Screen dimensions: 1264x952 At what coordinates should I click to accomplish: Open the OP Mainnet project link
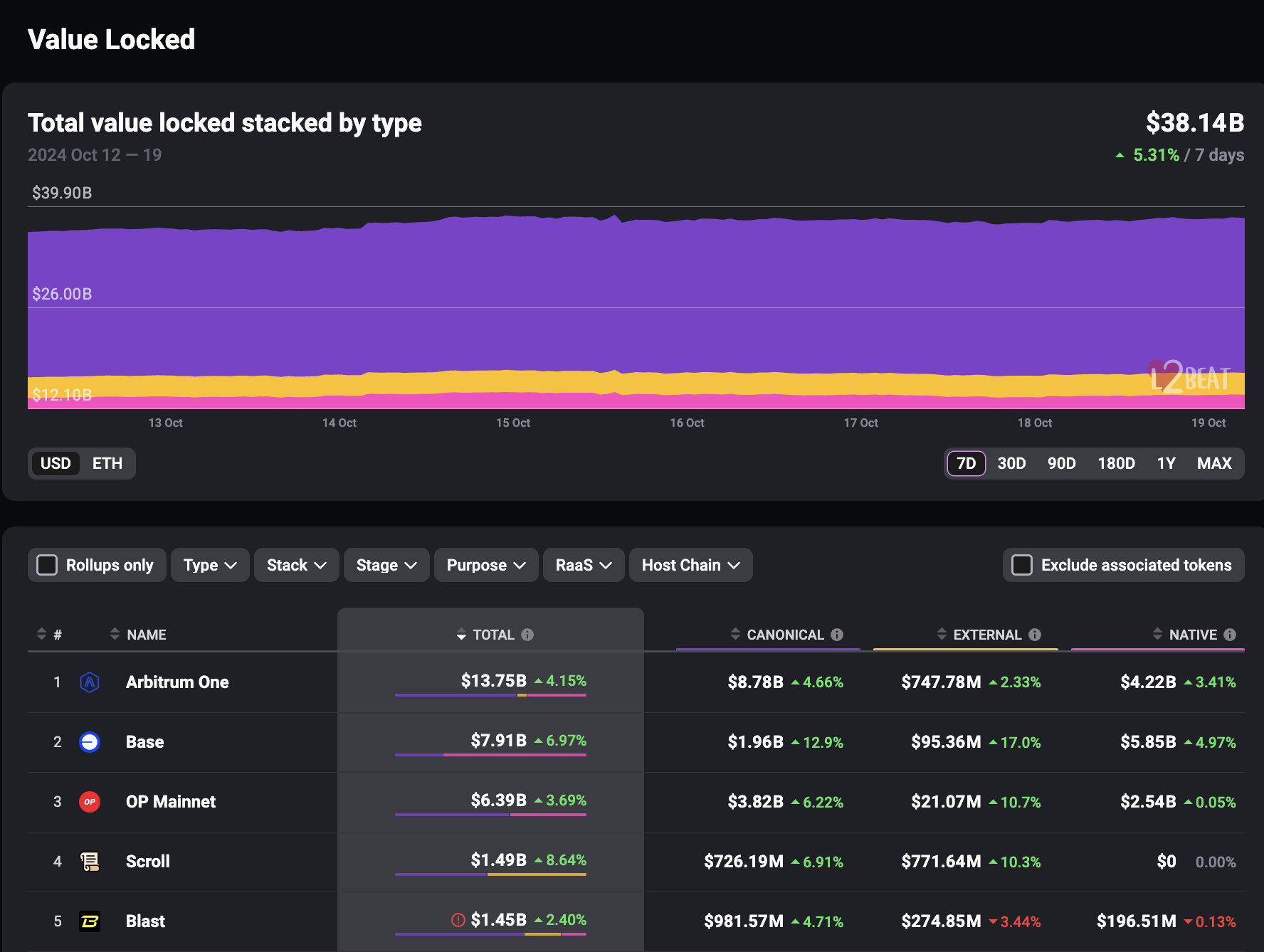coord(171,802)
